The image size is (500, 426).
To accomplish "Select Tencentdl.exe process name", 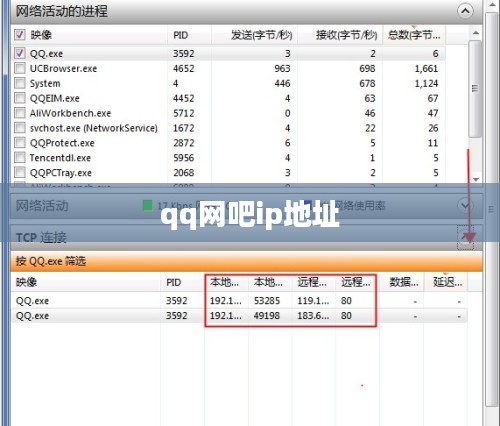I will [x=60, y=158].
